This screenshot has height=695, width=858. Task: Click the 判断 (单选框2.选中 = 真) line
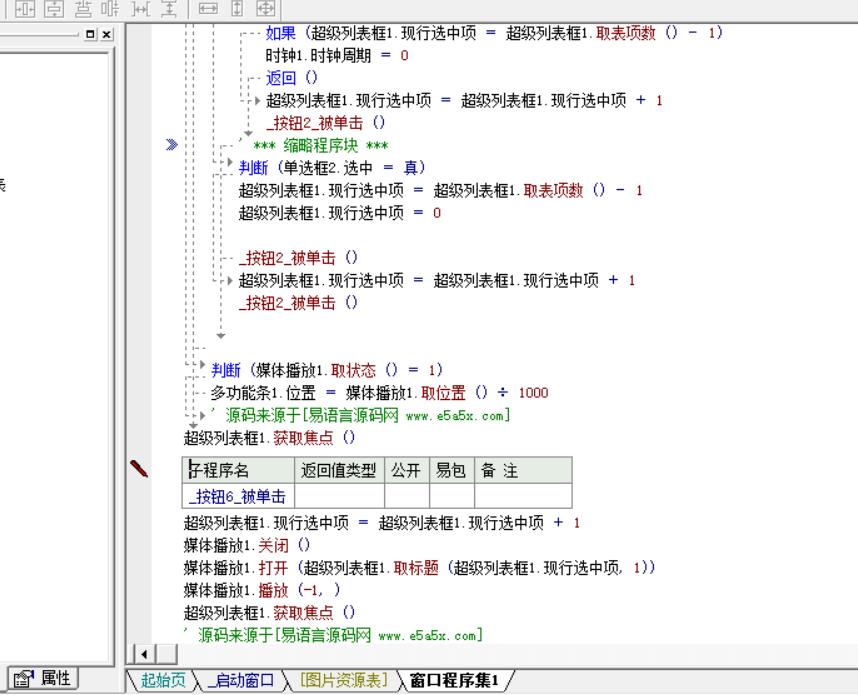click(332, 167)
